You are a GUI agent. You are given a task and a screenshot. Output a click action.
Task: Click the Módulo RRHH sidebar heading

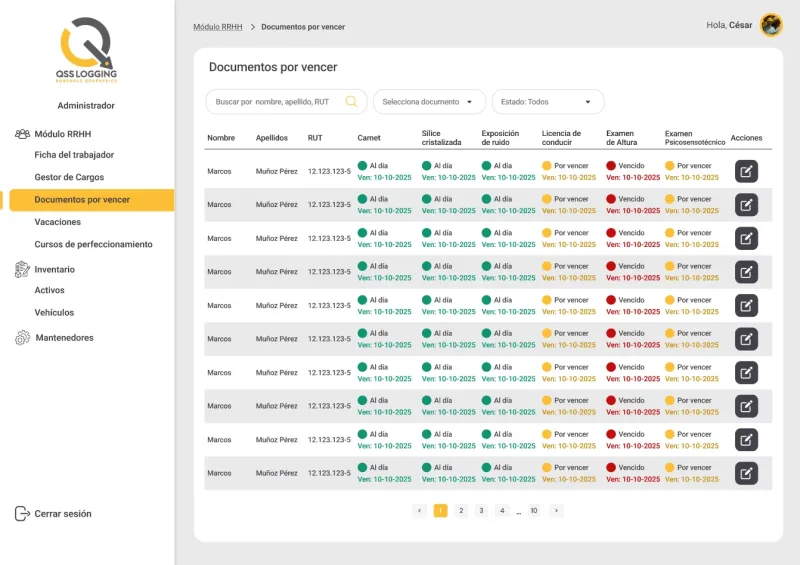click(63, 134)
